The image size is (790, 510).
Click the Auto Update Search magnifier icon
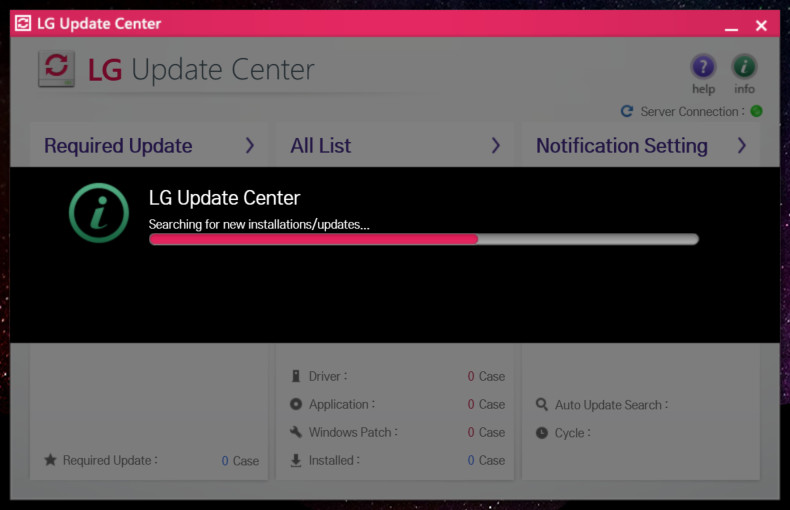[x=542, y=405]
